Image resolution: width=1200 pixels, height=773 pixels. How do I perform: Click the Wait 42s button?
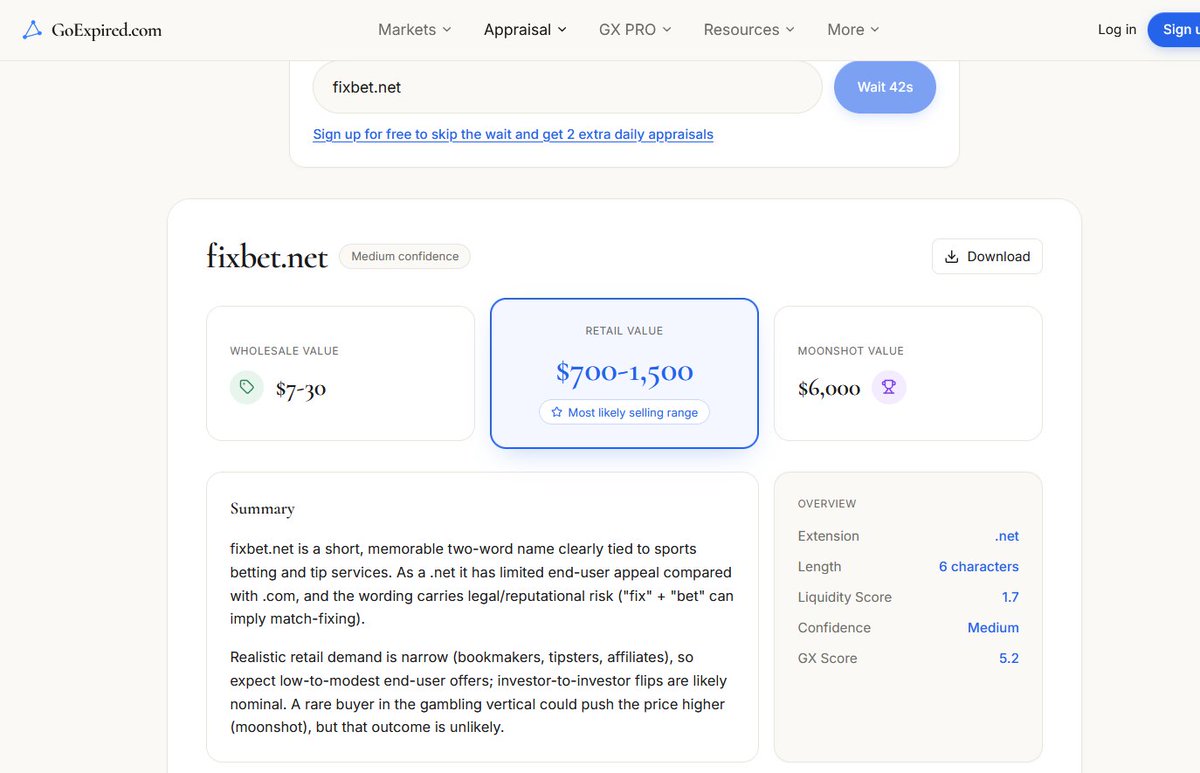[885, 87]
